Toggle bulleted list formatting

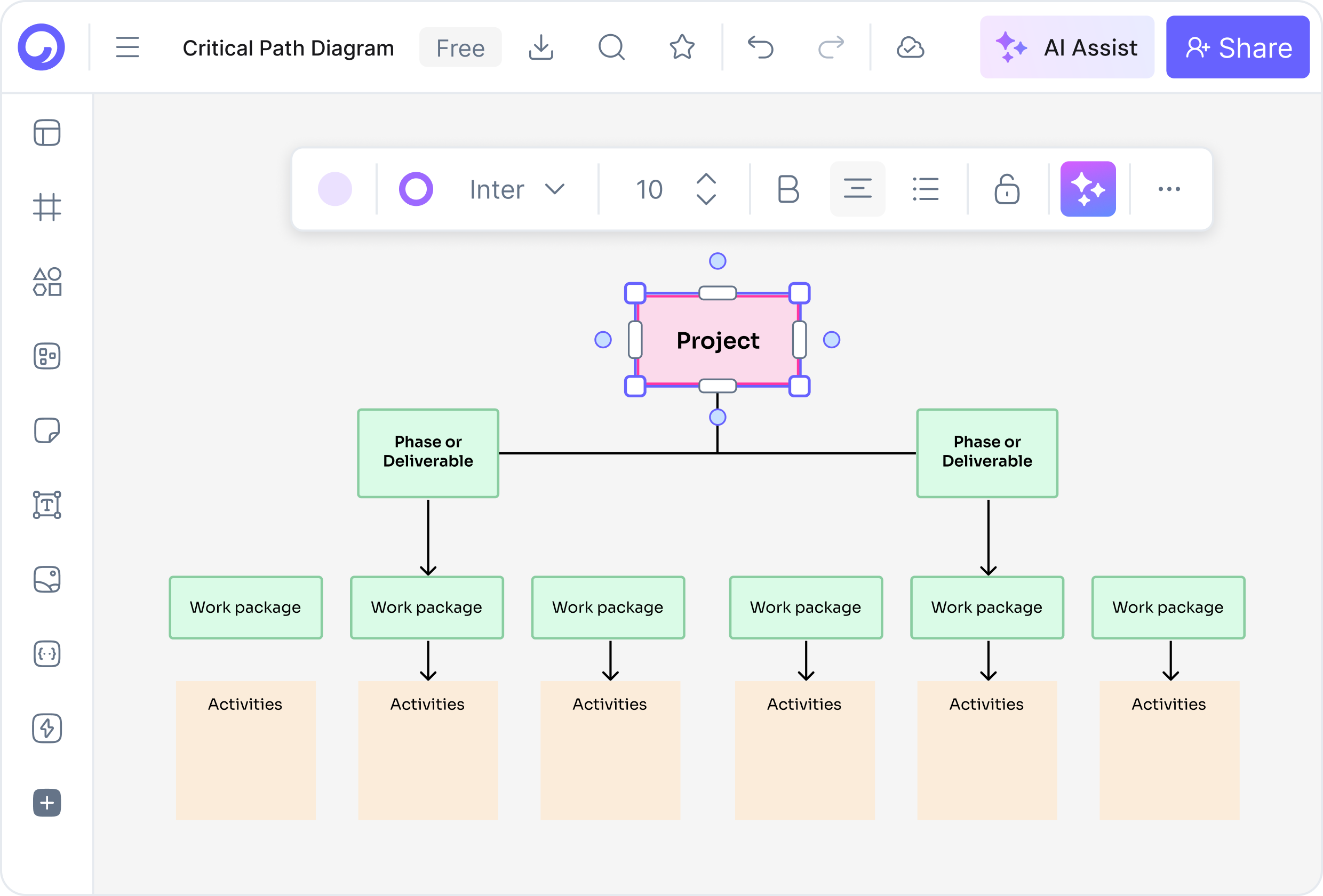pos(926,189)
